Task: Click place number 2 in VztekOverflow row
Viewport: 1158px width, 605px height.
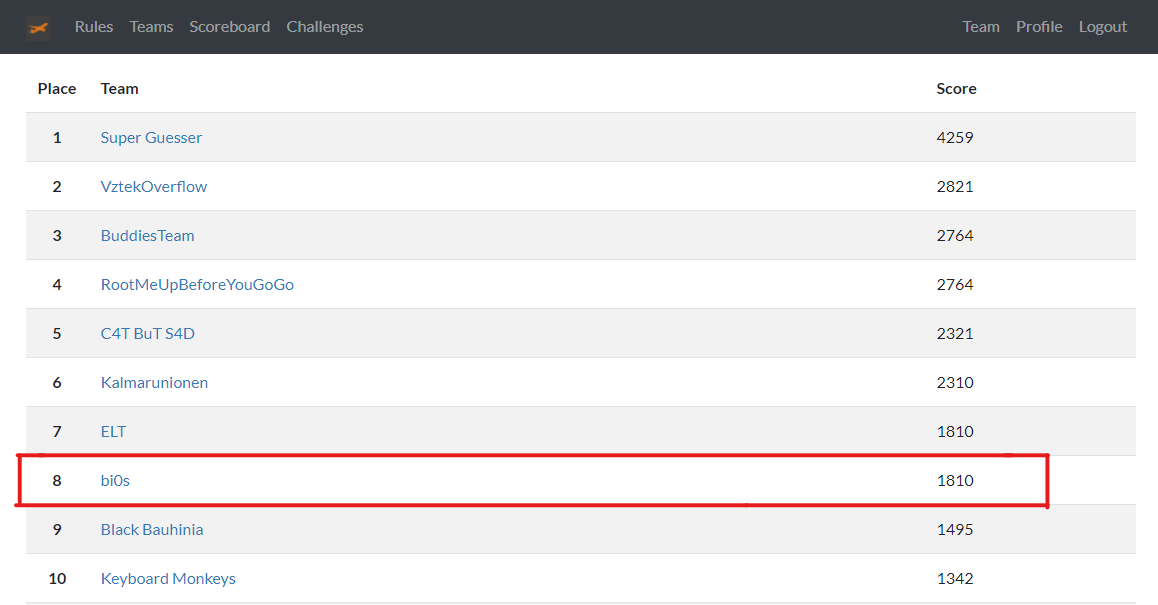Action: 57,186
